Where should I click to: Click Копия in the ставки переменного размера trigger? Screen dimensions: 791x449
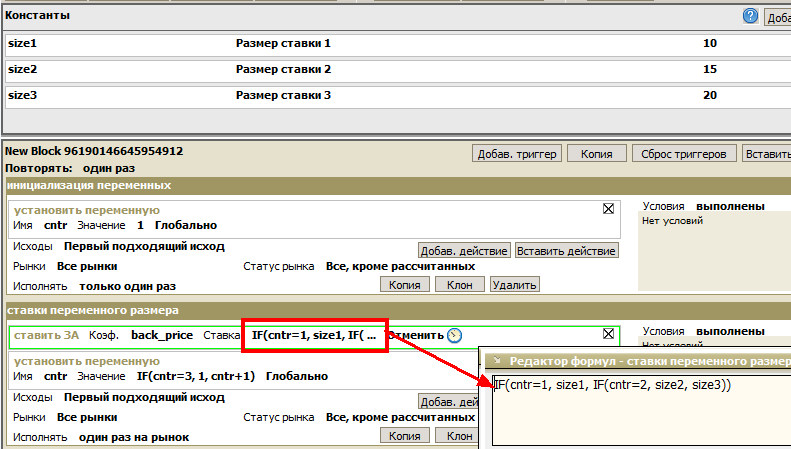pyautogui.click(x=405, y=435)
